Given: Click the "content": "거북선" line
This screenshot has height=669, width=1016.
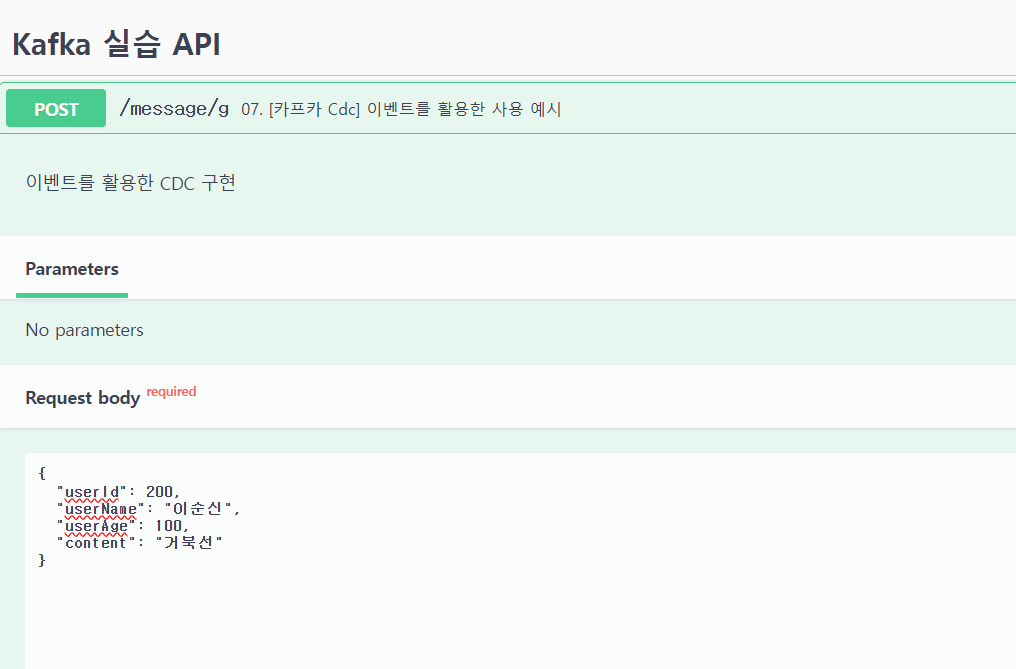Looking at the screenshot, I should tap(139, 543).
